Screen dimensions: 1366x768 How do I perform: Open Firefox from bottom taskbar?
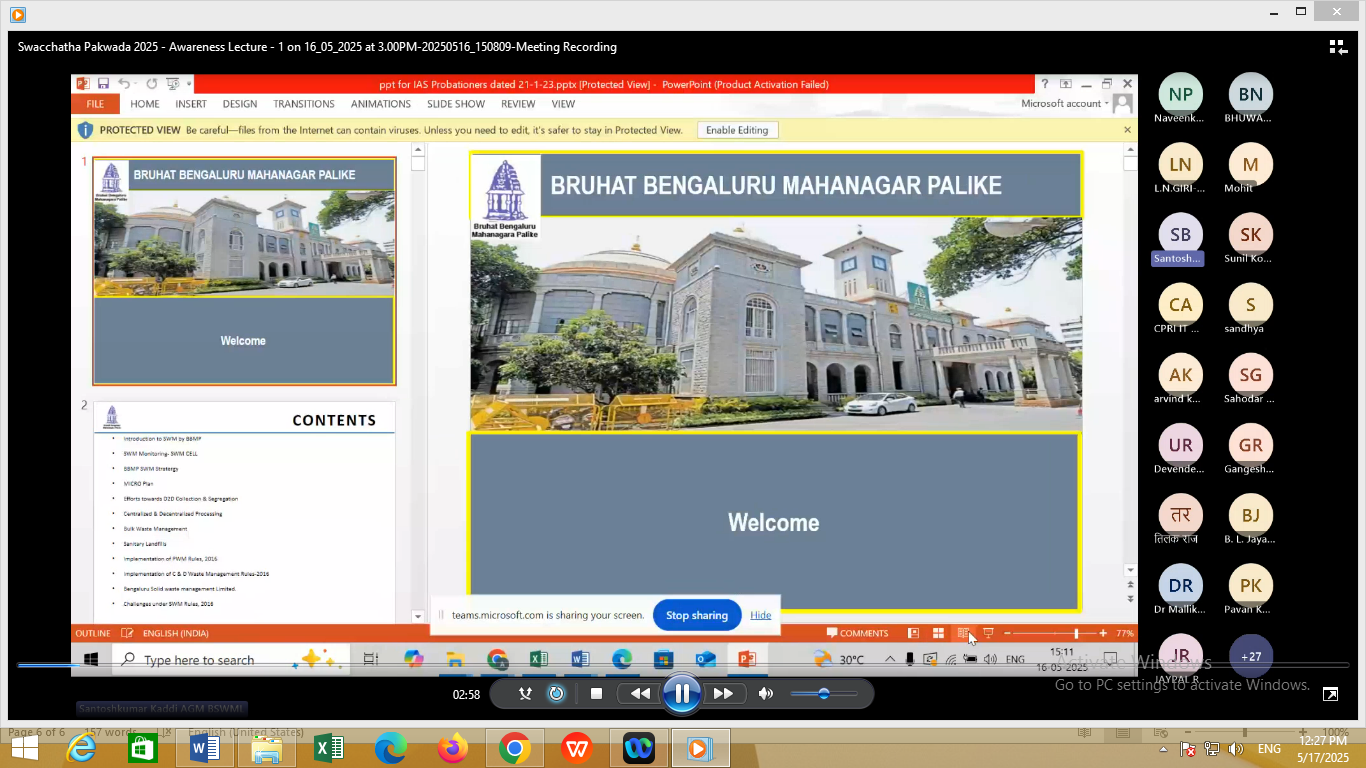coord(452,748)
